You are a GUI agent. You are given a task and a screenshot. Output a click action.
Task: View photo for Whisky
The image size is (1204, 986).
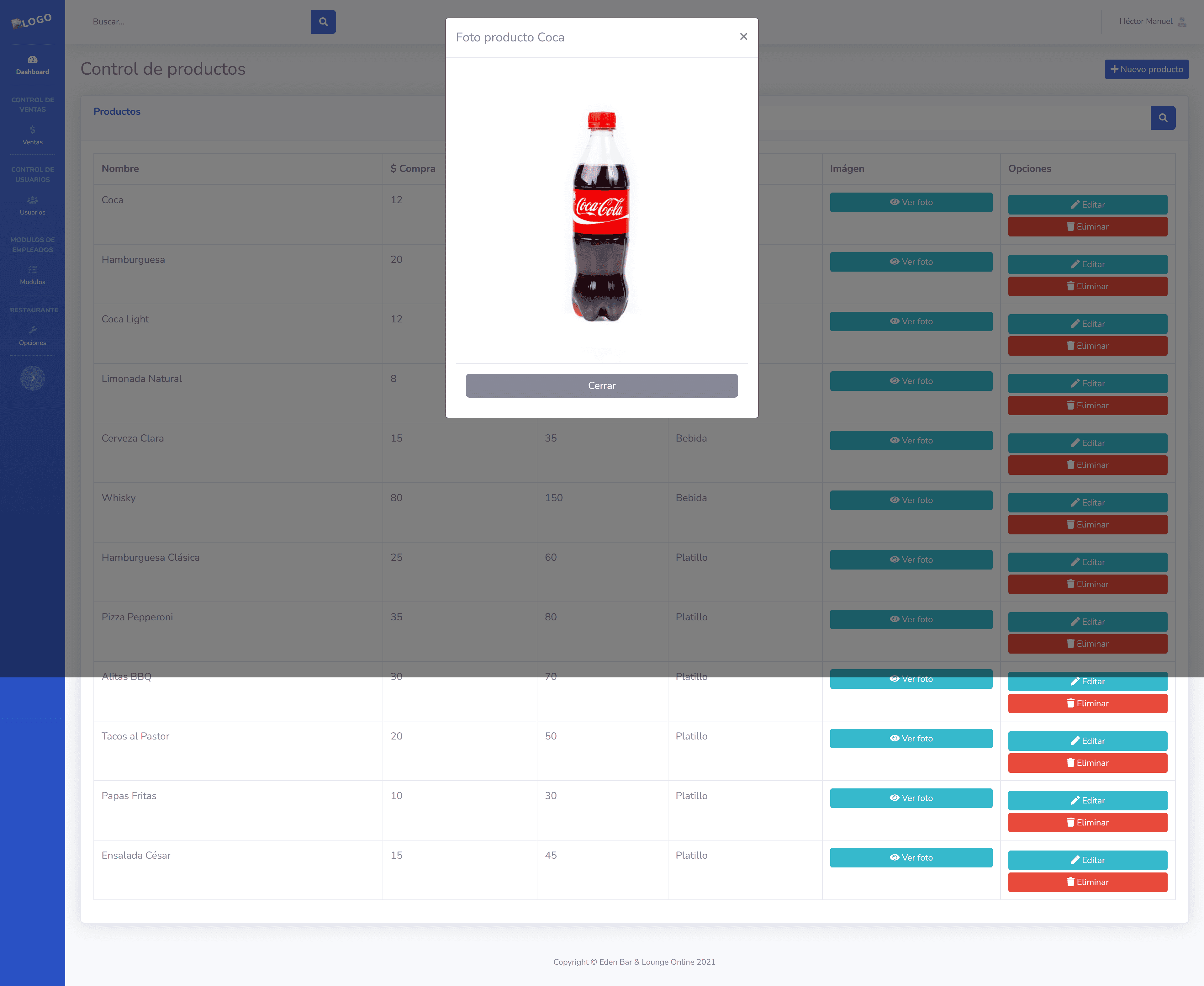click(911, 501)
